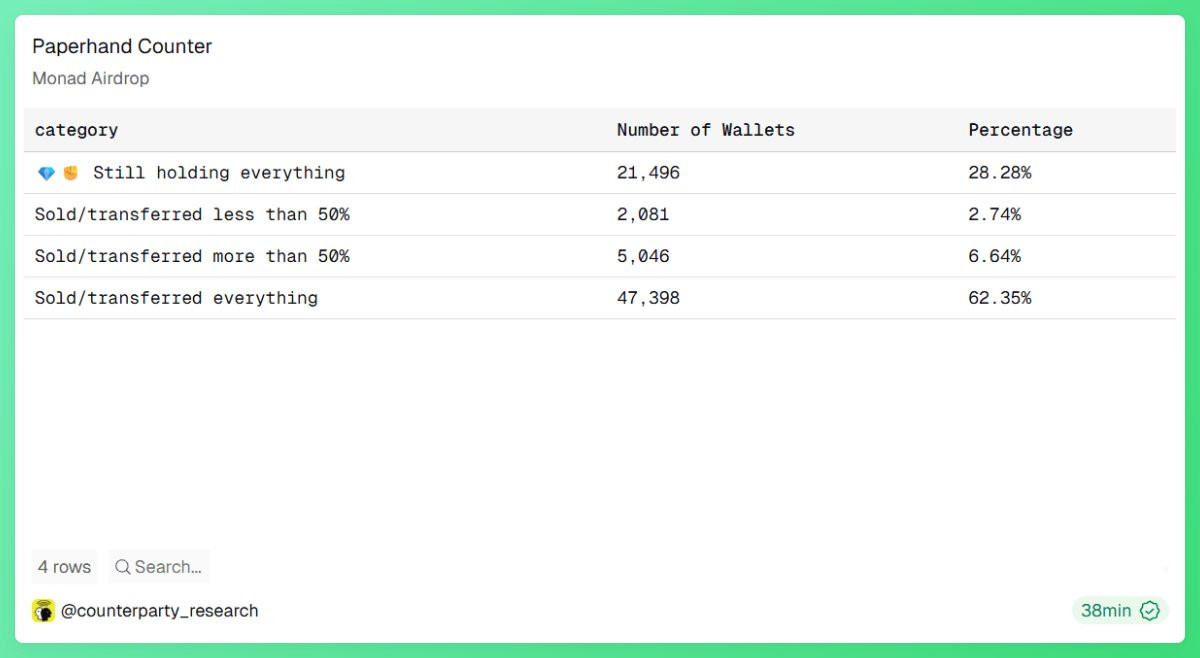1200x658 pixels.
Task: Select the Sold/transferred less than 50% cell
Action: coord(192,215)
